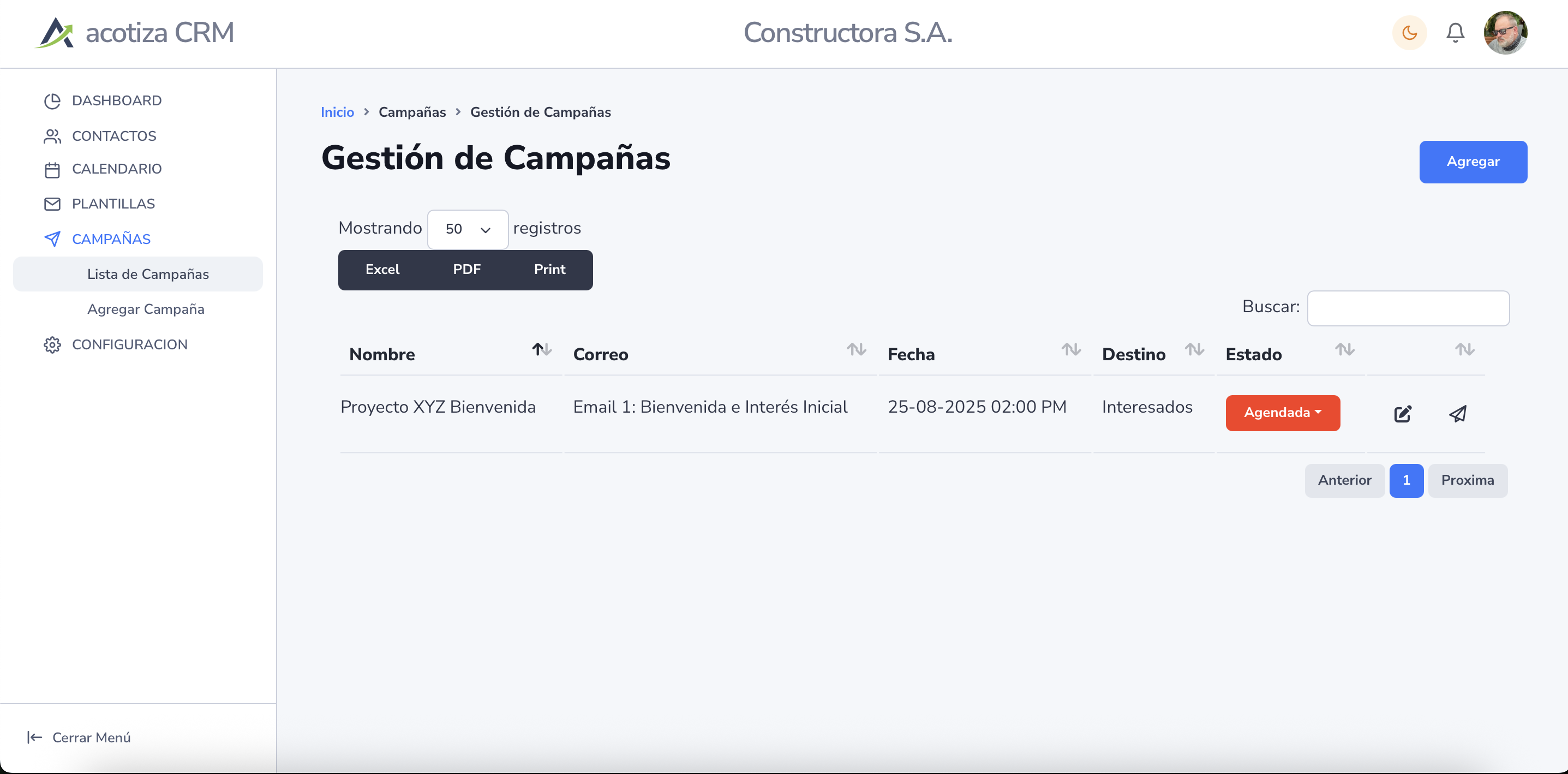Open the Plantillas section
Image resolution: width=1568 pixels, height=774 pixels.
coord(113,204)
